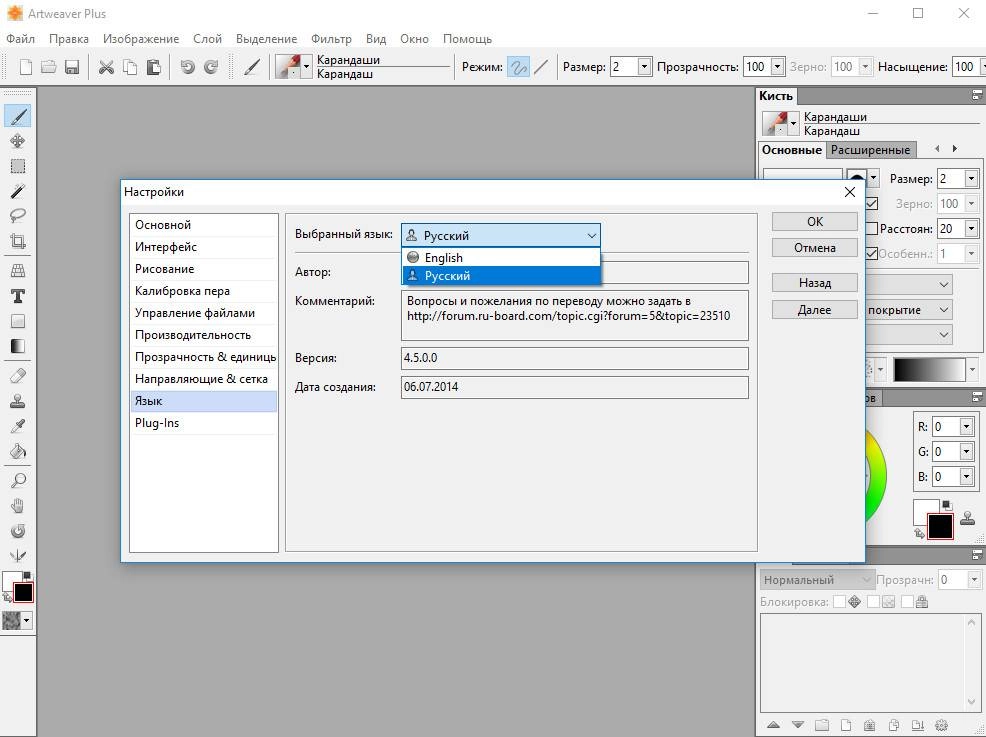This screenshot has height=737, width=986.
Task: Click black color swatch in left toolbox
Action: pos(24,592)
